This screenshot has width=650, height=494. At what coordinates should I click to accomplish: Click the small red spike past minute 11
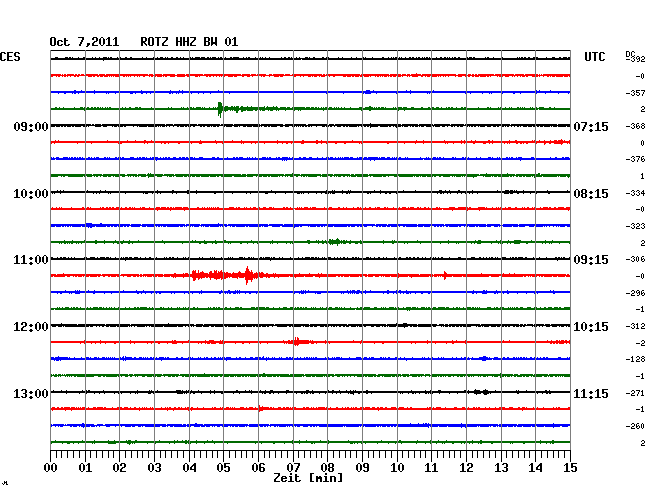445,275
